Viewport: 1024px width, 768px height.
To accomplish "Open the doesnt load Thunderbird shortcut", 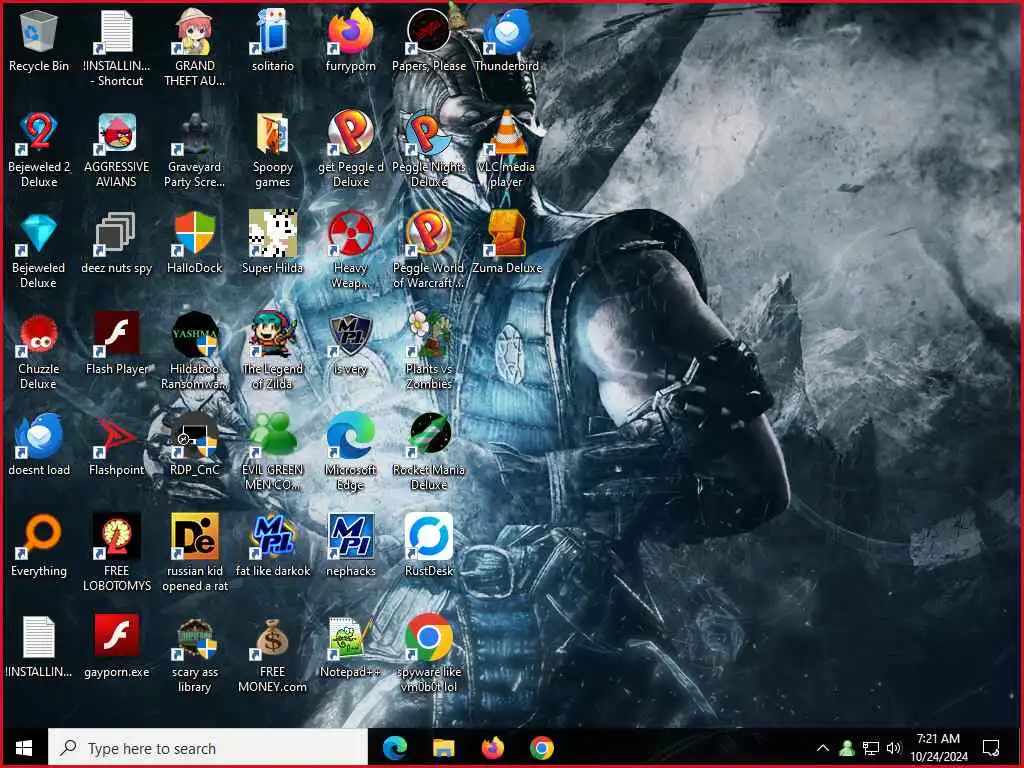I will point(39,445).
